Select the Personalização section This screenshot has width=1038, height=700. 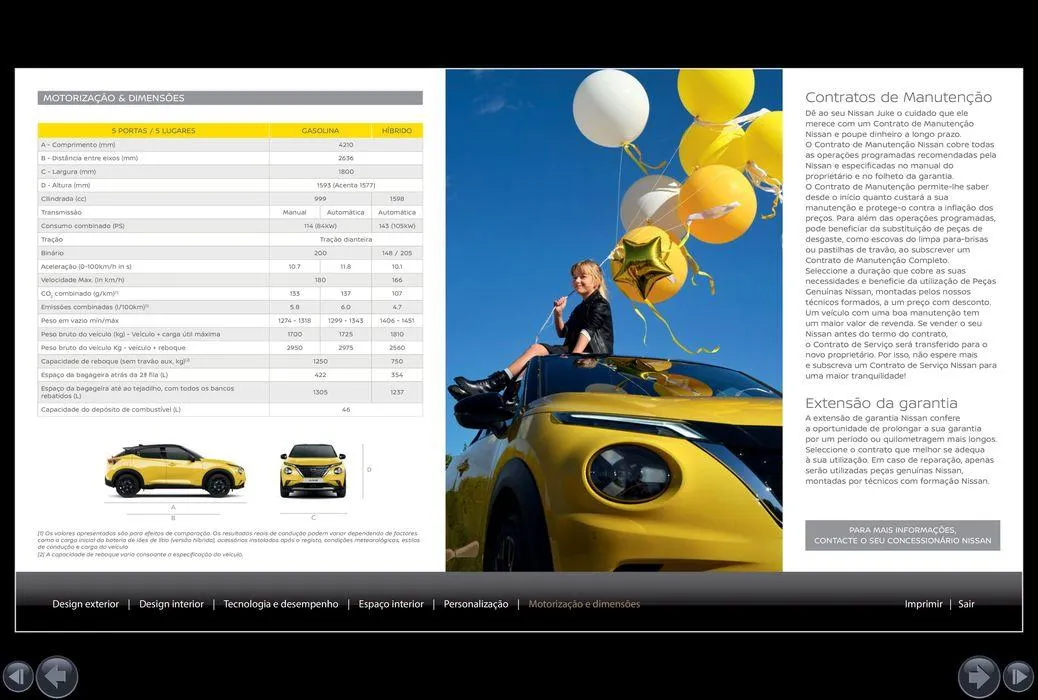[478, 604]
